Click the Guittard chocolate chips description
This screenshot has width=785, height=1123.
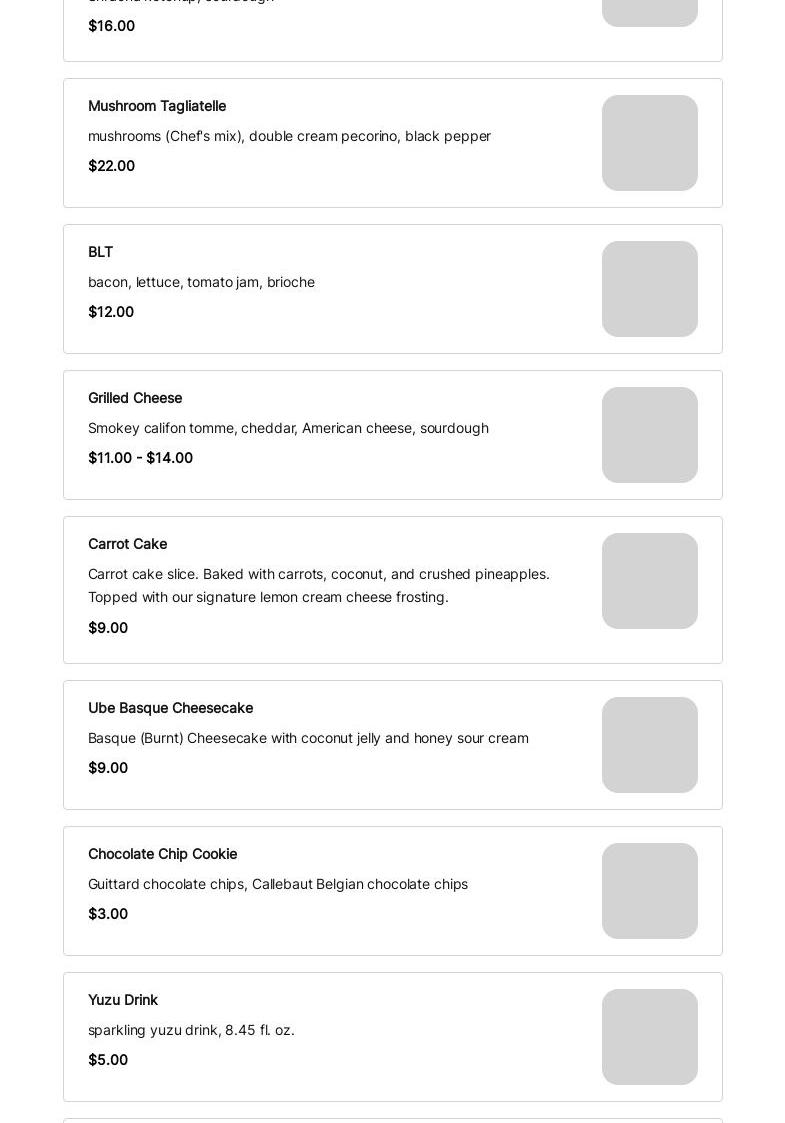[277, 884]
